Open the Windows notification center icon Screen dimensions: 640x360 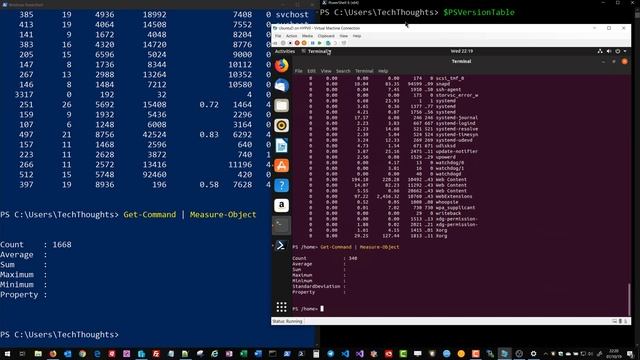(631, 353)
